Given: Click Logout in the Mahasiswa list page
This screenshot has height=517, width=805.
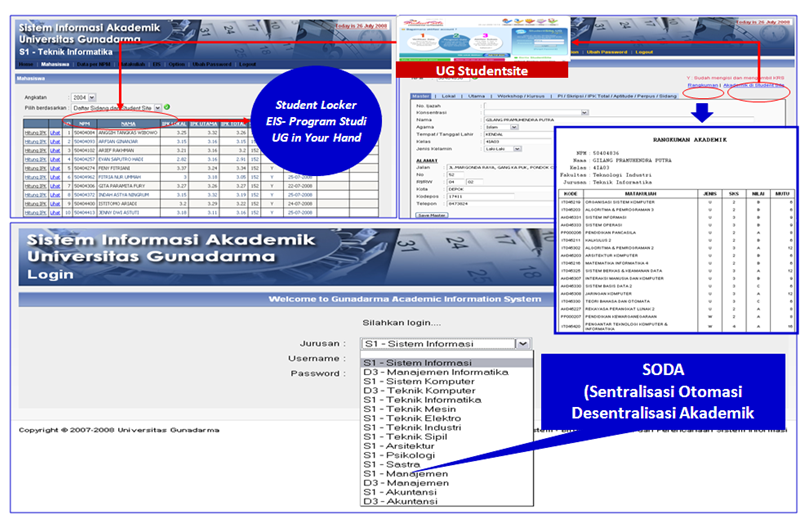Looking at the screenshot, I should [247, 64].
